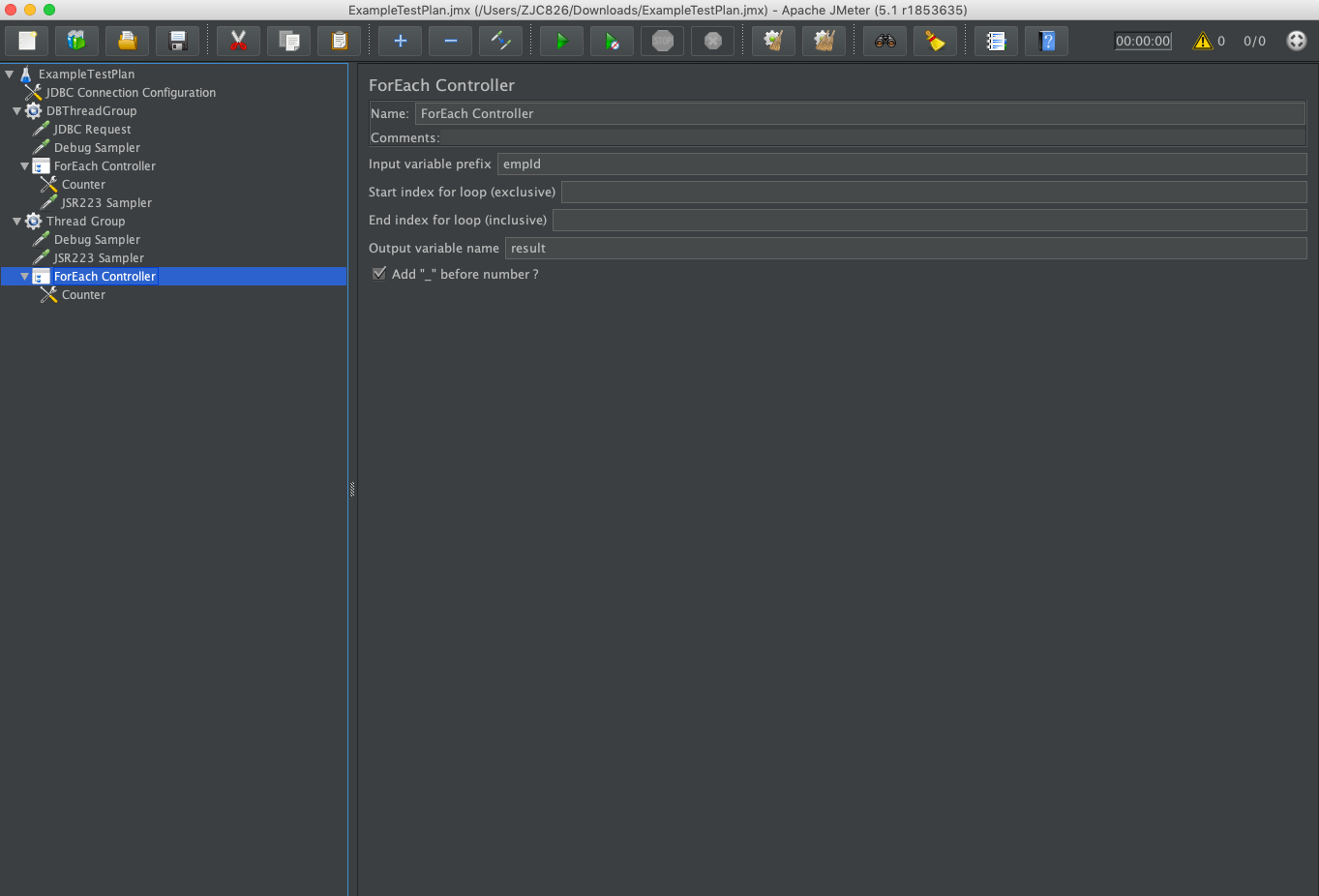
Task: Select the JSR223 Sampler under DBThreadGroup
Action: tap(106, 202)
